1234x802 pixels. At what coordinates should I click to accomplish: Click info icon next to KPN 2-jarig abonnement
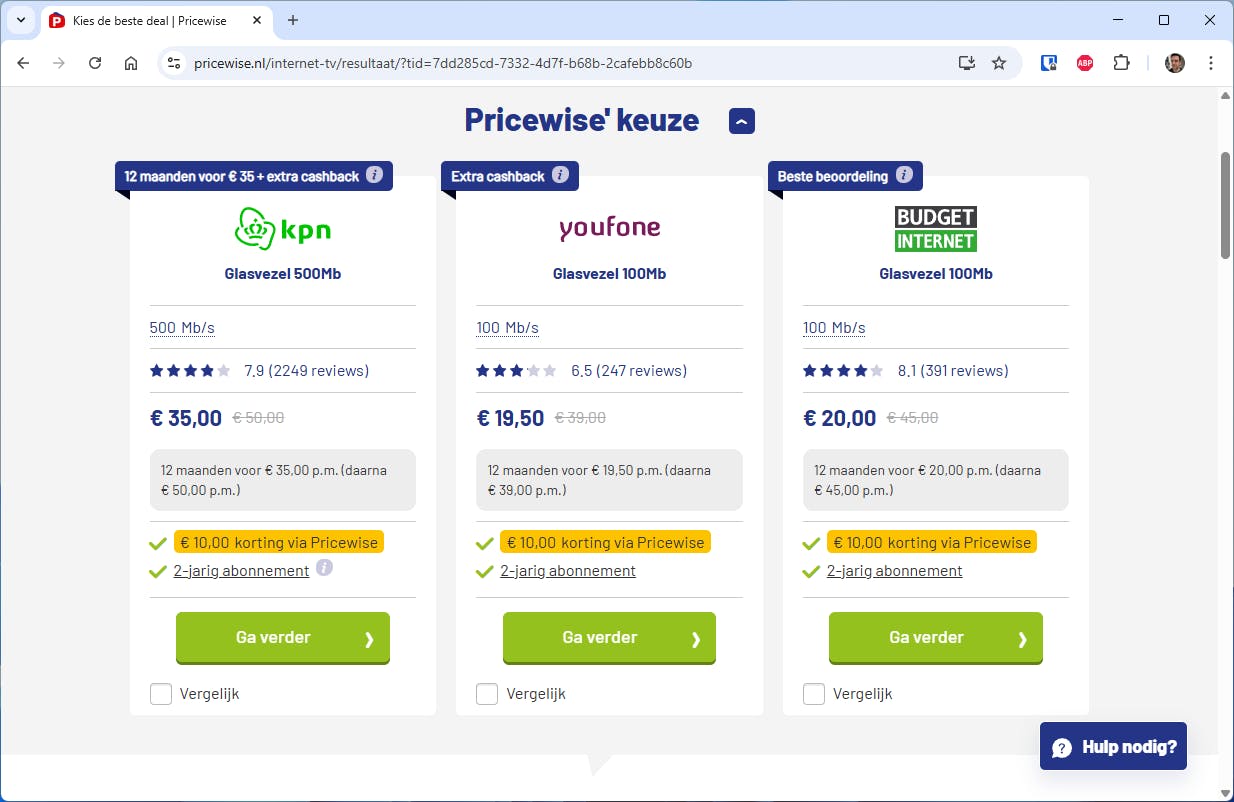point(324,568)
